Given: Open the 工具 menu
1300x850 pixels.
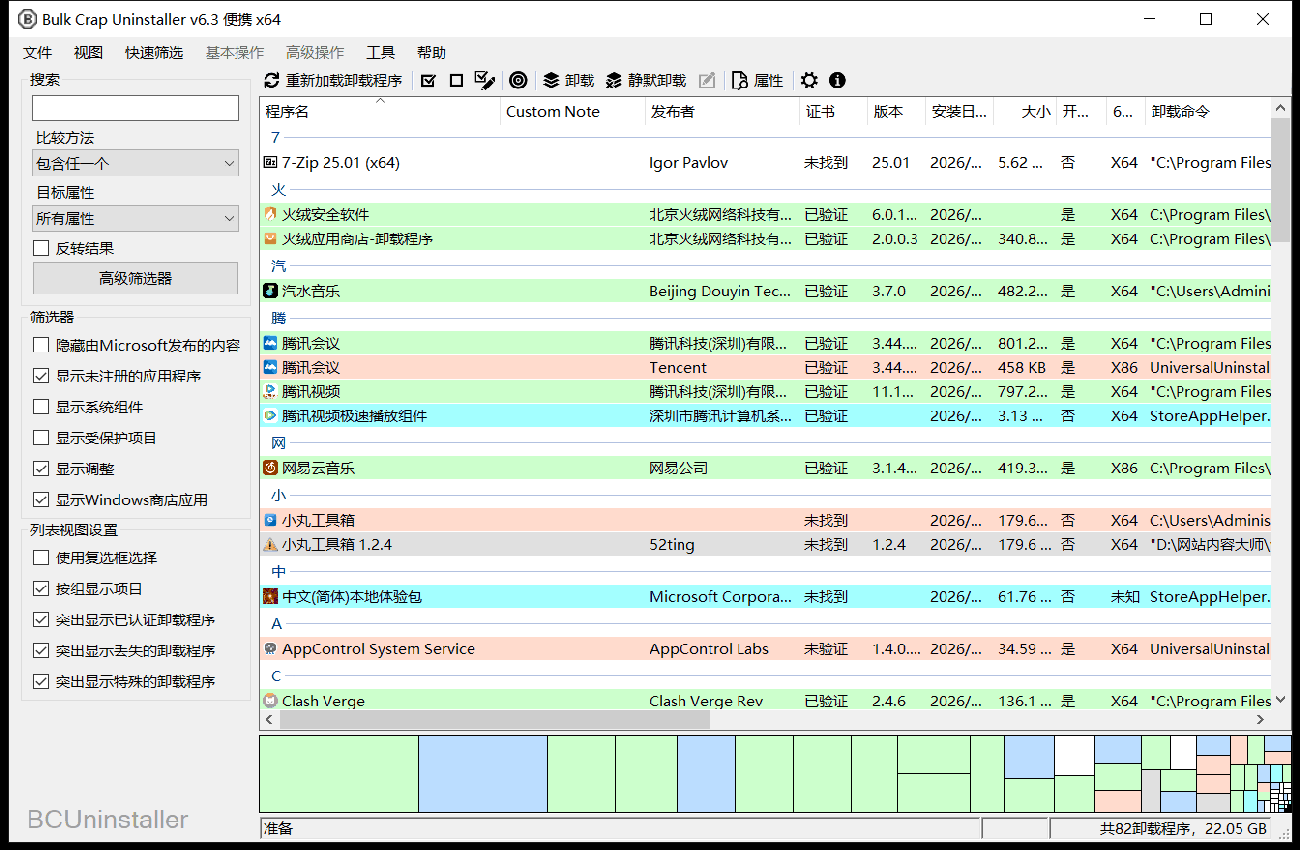Looking at the screenshot, I should (380, 53).
